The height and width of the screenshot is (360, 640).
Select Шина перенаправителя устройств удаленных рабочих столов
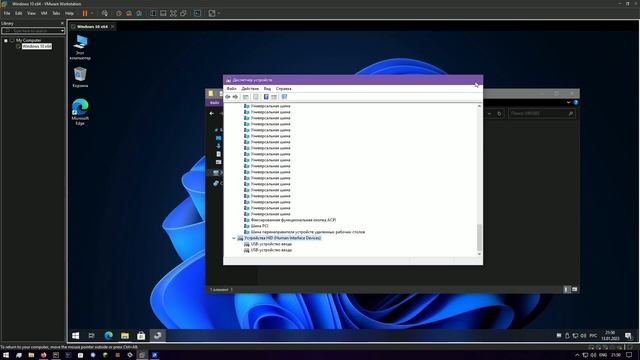pos(308,232)
